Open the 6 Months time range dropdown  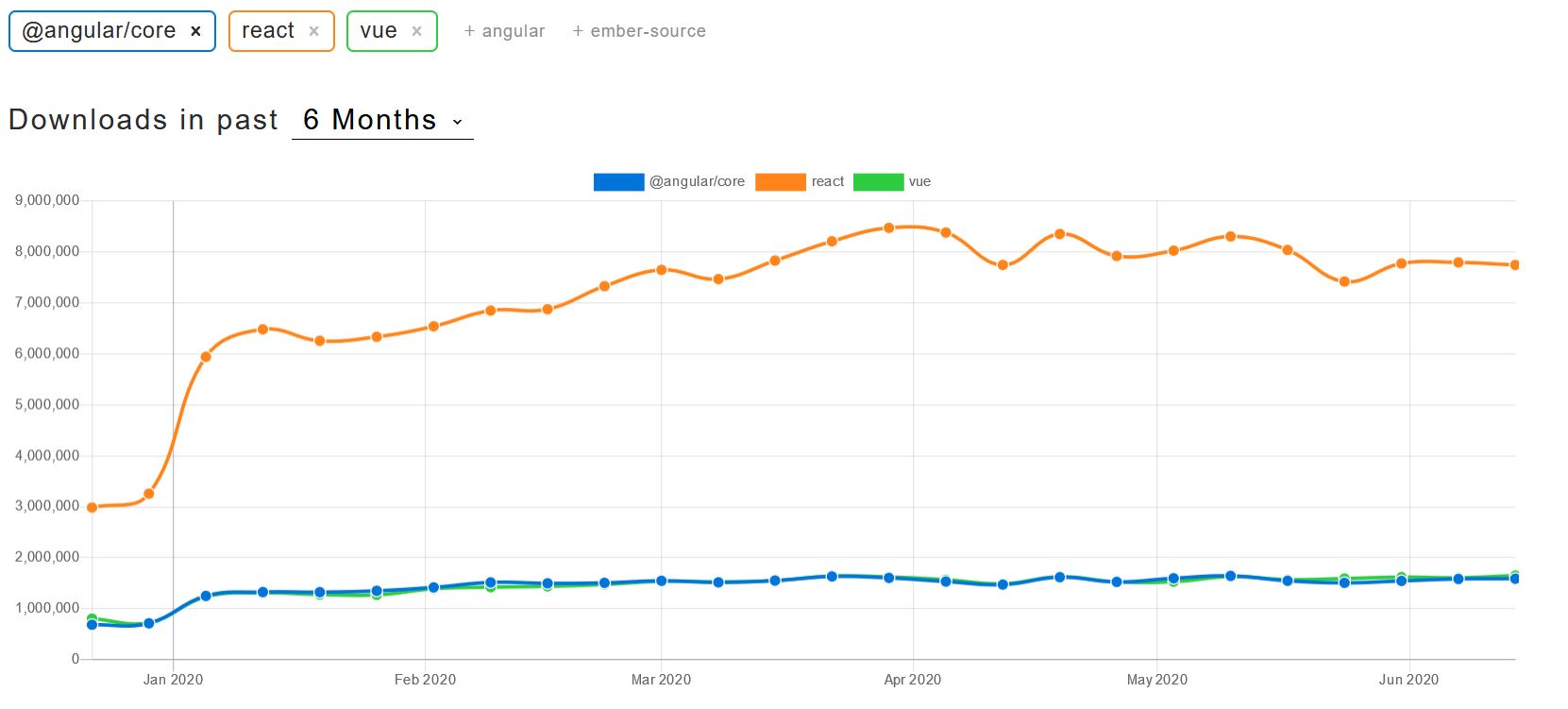coord(382,120)
